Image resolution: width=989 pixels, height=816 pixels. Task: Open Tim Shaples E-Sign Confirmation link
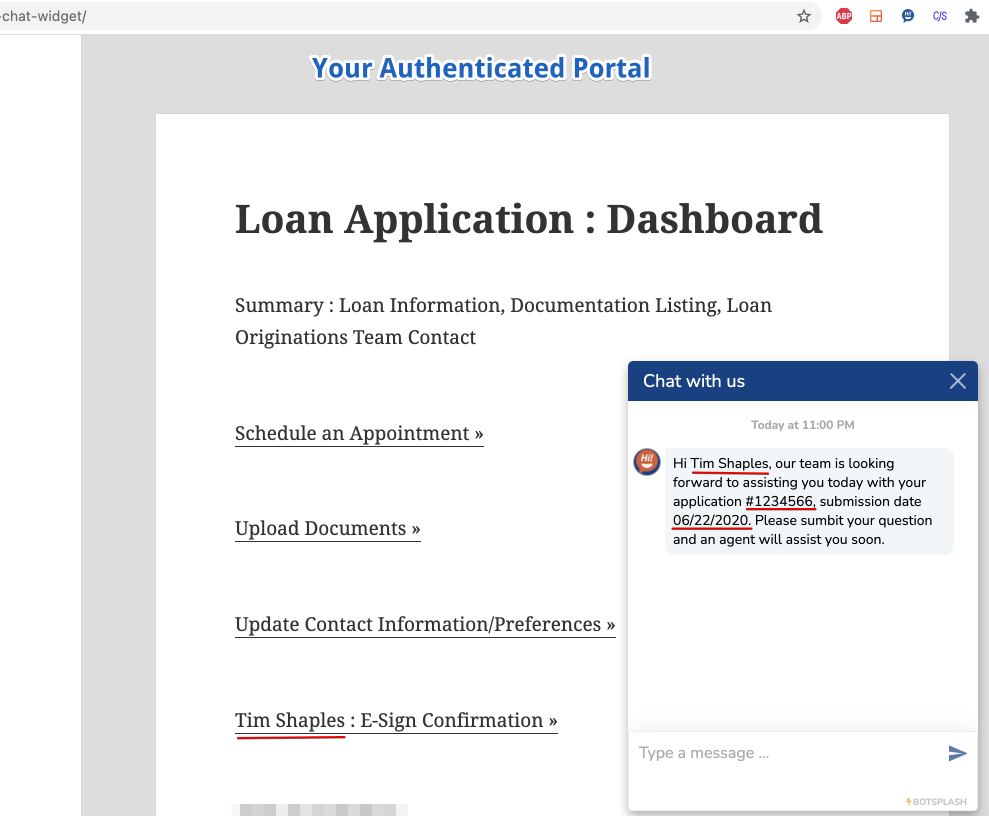coord(396,720)
